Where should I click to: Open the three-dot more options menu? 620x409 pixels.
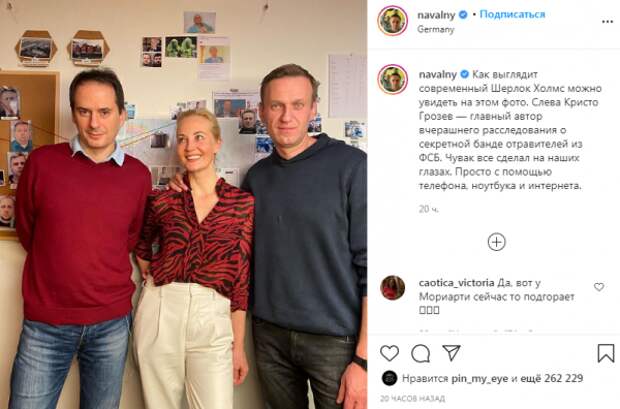click(607, 21)
